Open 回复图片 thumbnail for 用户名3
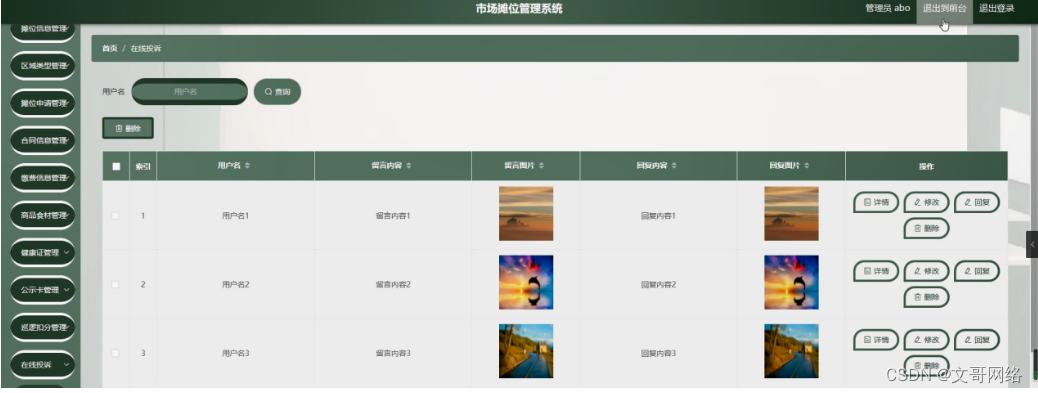The width and height of the screenshot is (1038, 393). click(x=791, y=351)
